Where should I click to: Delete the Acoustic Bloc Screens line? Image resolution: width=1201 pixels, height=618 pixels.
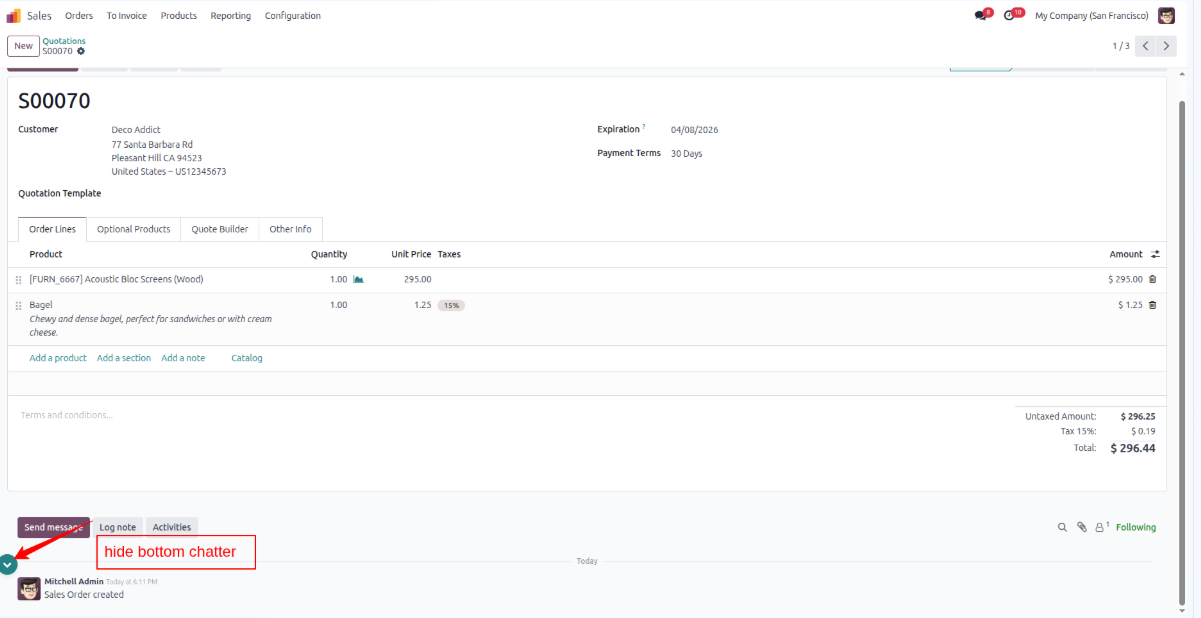1152,280
